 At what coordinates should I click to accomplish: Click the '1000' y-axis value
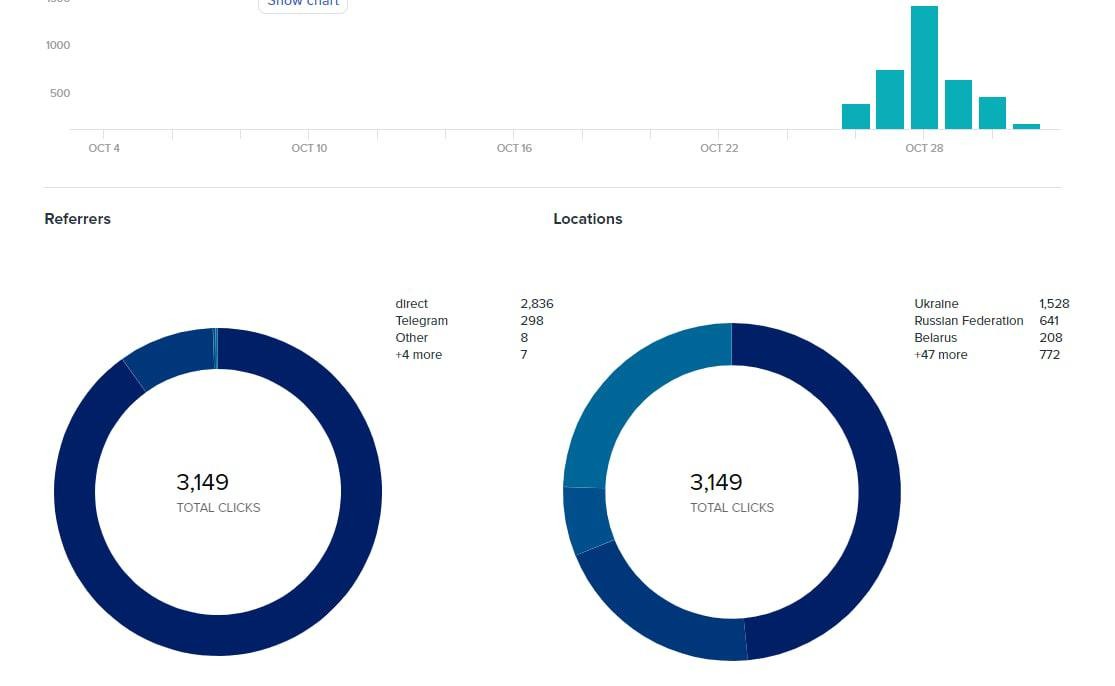(58, 45)
